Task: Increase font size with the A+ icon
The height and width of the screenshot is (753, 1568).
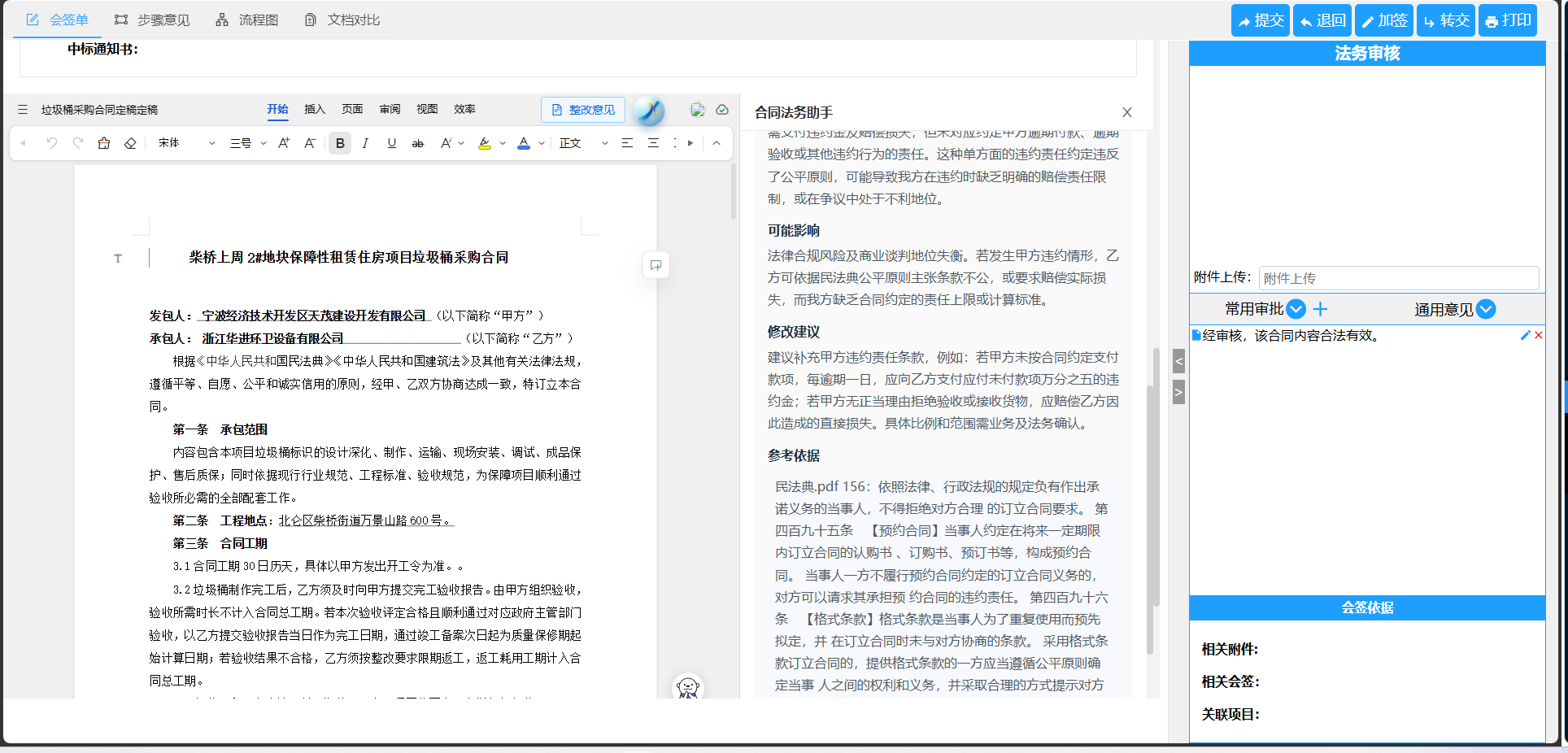Action: pyautogui.click(x=284, y=143)
